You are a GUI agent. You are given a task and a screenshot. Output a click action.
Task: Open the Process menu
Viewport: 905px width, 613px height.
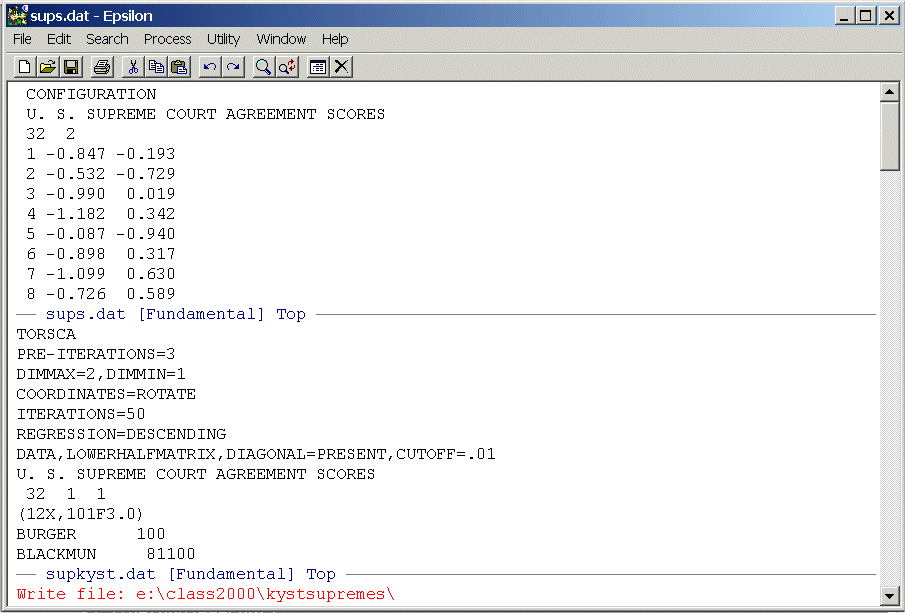click(167, 39)
